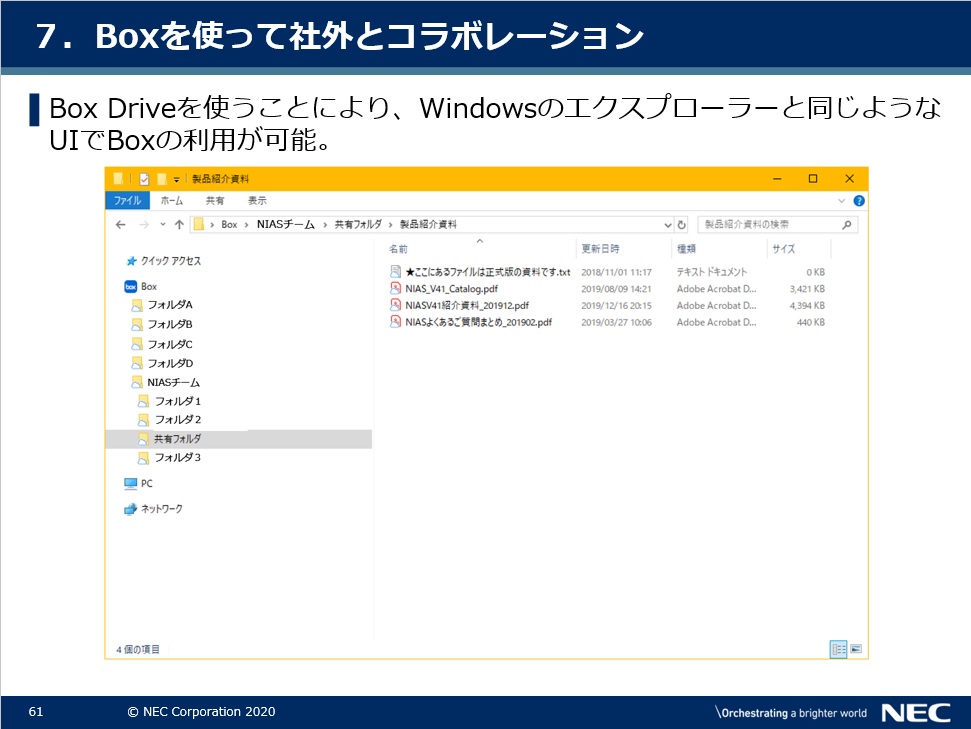Go back with the left arrow button

pyautogui.click(x=121, y=224)
